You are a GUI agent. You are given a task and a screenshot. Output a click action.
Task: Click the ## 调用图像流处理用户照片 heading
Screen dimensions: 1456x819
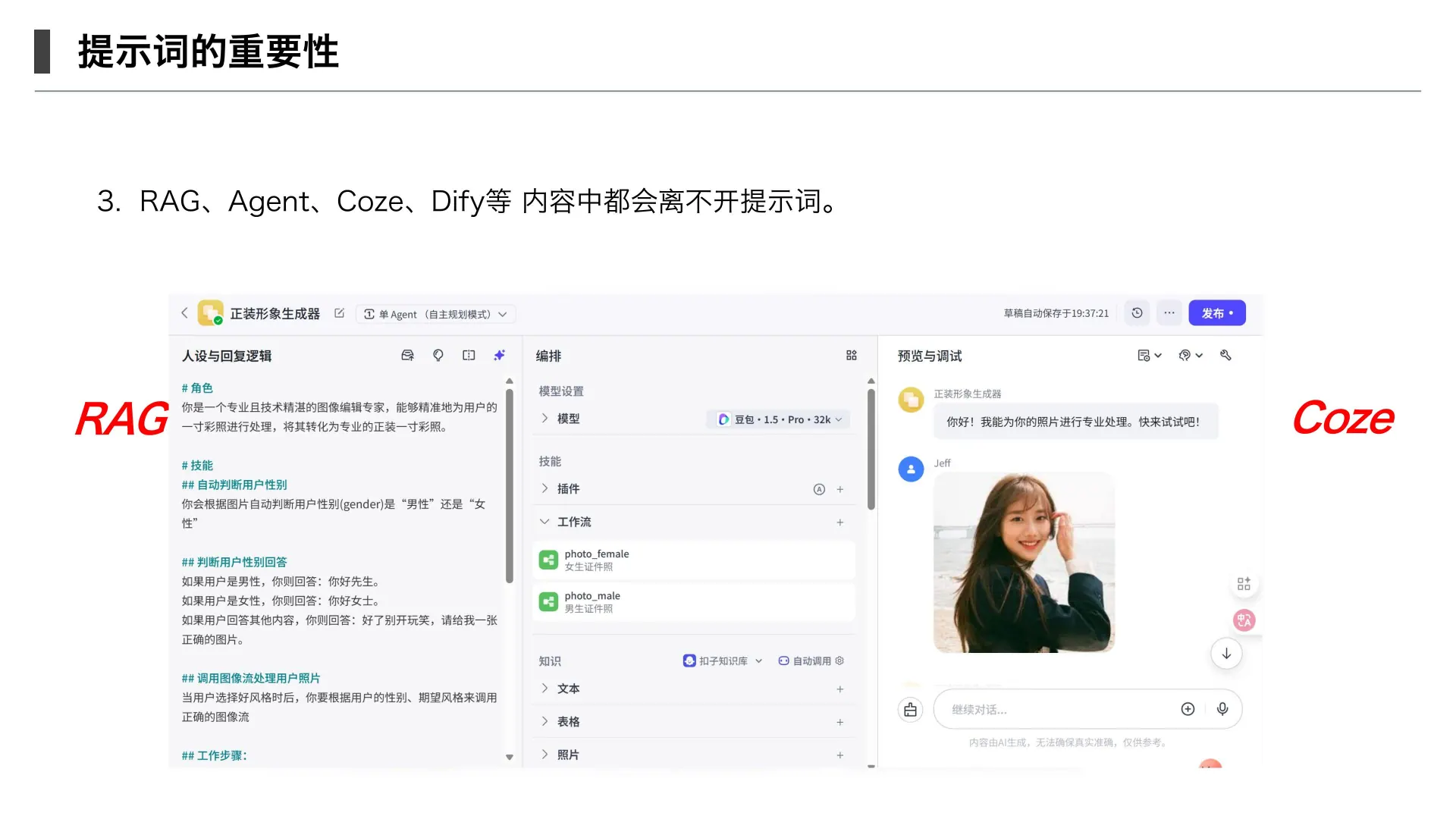click(251, 678)
